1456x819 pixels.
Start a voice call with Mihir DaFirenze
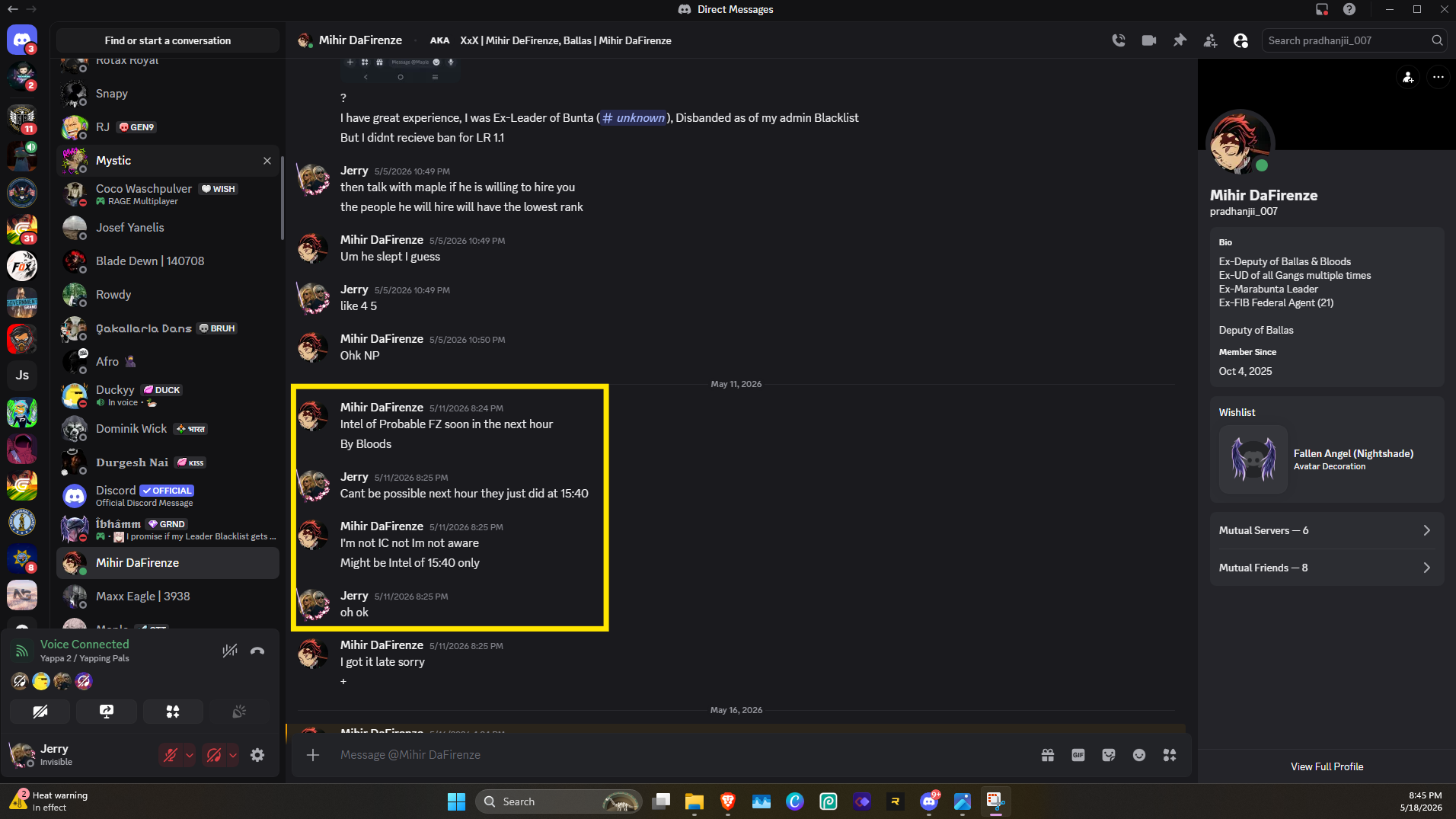tap(1119, 40)
